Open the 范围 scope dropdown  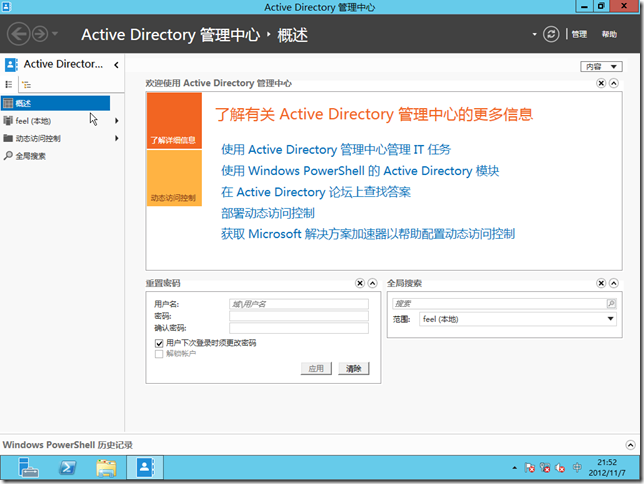pyautogui.click(x=518, y=319)
